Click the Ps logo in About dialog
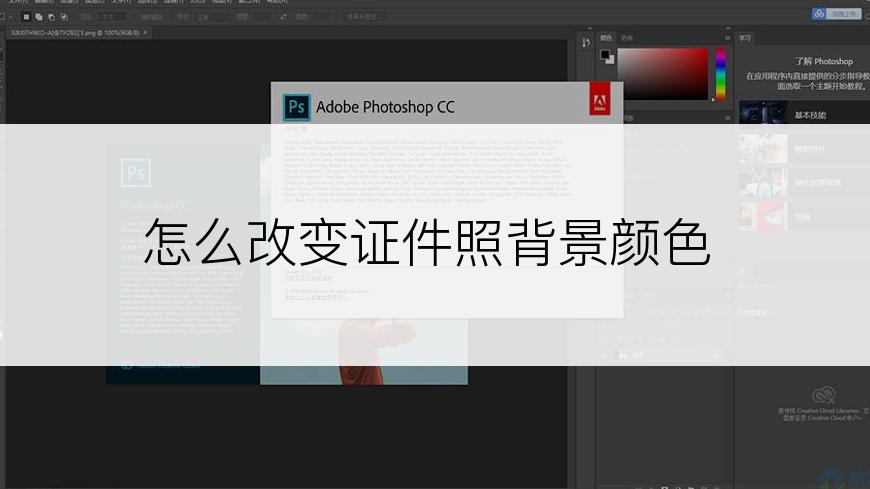The image size is (870, 489). [296, 107]
